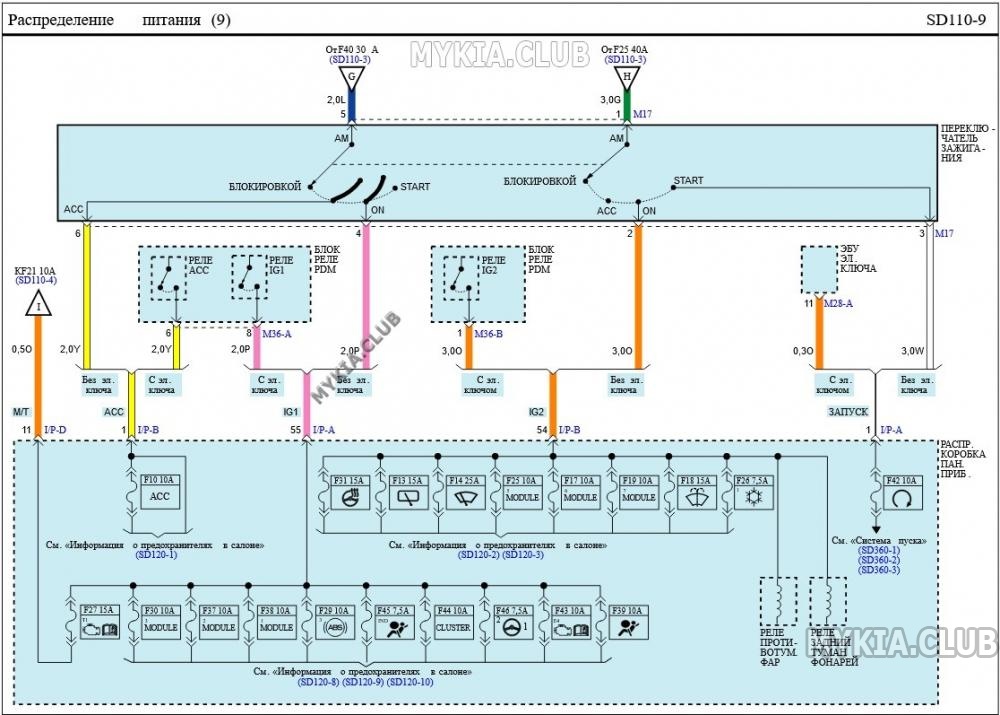Click the F13 15A rear wiper fuse icon
Viewport: 1000px width, 715px height.
pyautogui.click(x=408, y=498)
